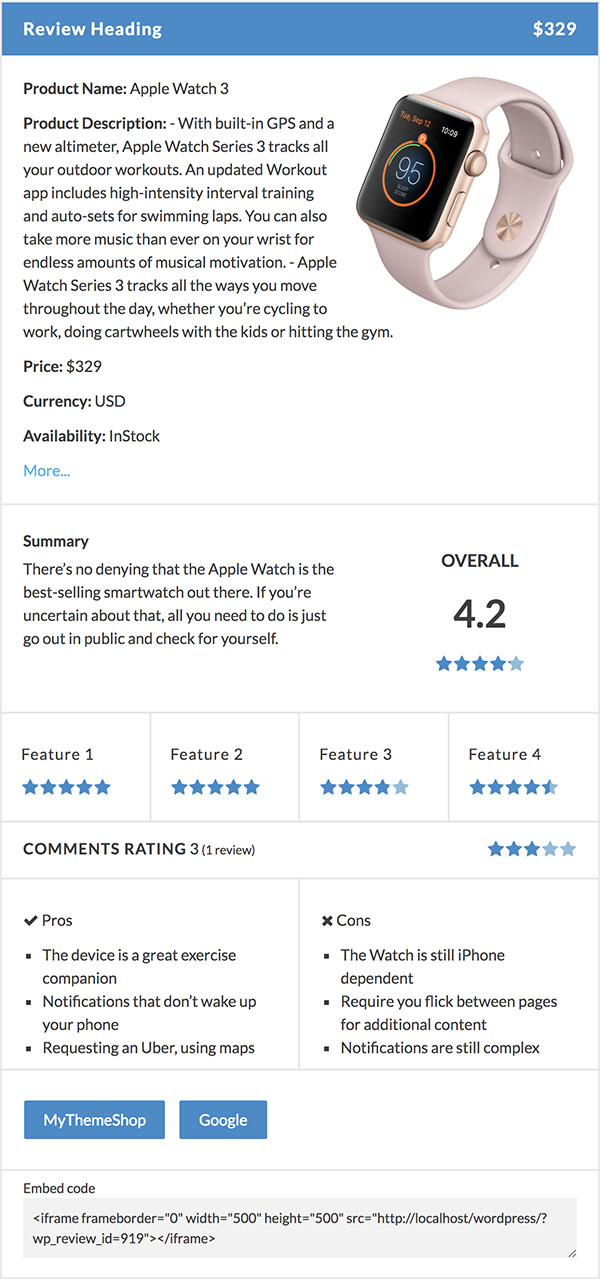Click the (1 review) text
Screen dimensions: 600x1279
pos(228,850)
